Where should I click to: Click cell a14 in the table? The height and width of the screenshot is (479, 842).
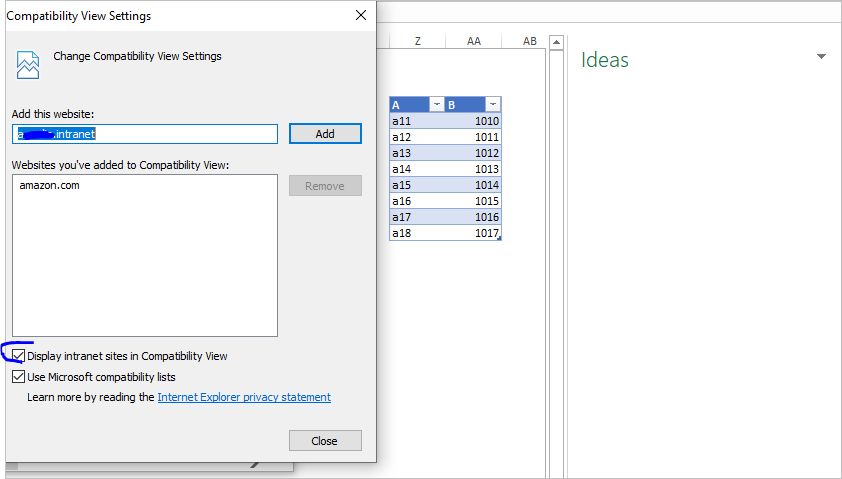[x=417, y=169]
